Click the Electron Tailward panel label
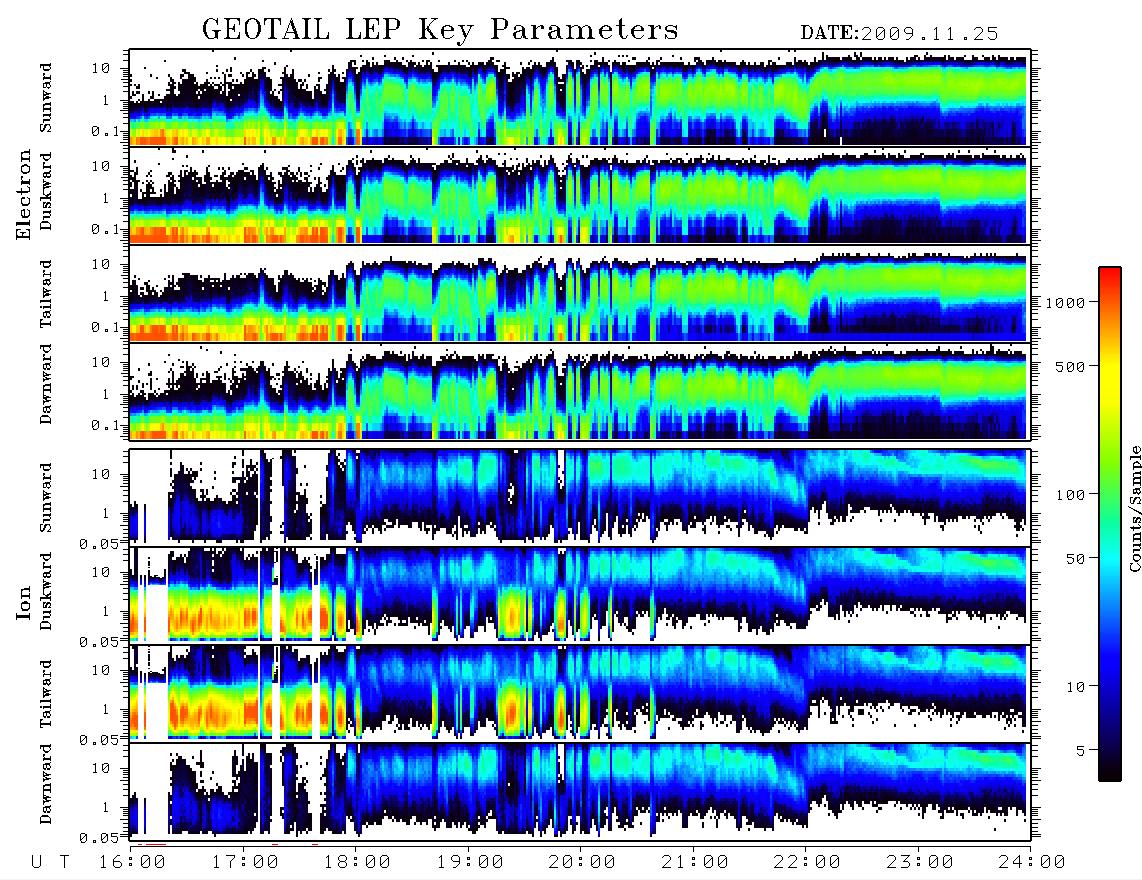This screenshot has width=1142, height=880. pyautogui.click(x=46, y=294)
